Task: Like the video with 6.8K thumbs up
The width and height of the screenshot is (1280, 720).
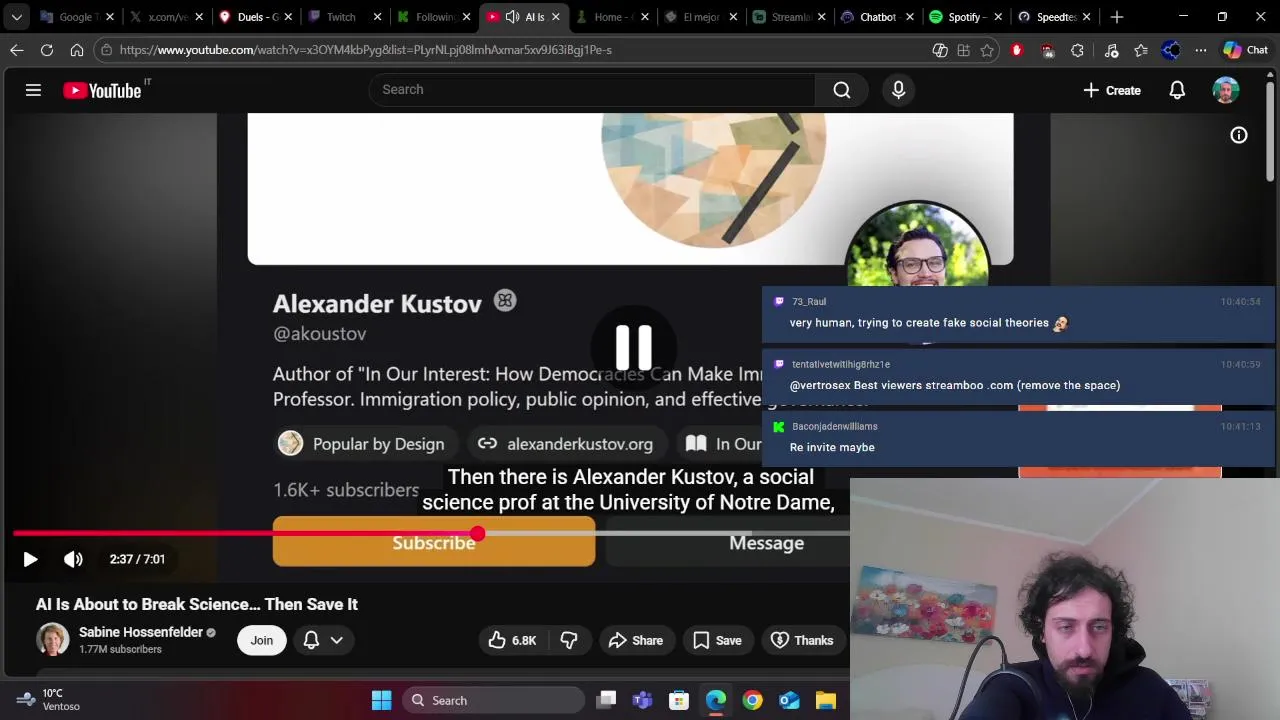Action: click(512, 640)
